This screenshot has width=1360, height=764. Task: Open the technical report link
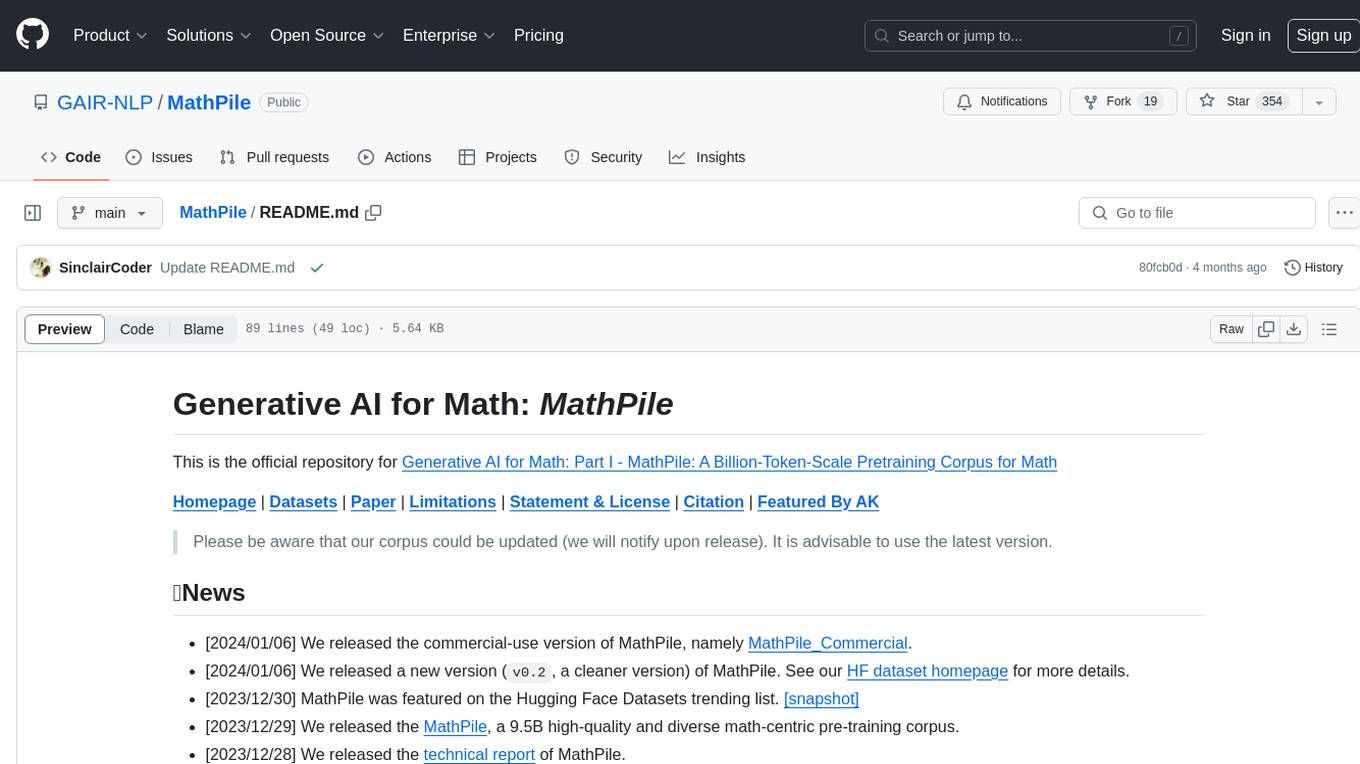[479, 754]
